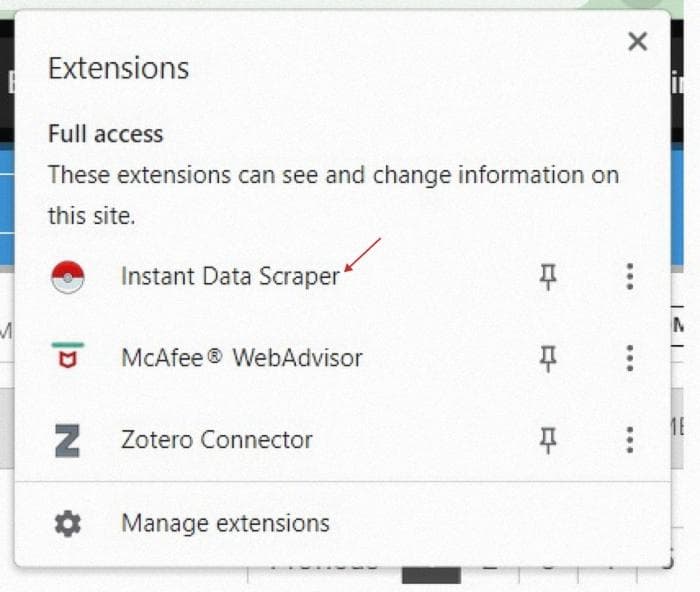700x592 pixels.
Task: Open more options for Instant Data Scraper
Action: pyautogui.click(x=629, y=277)
